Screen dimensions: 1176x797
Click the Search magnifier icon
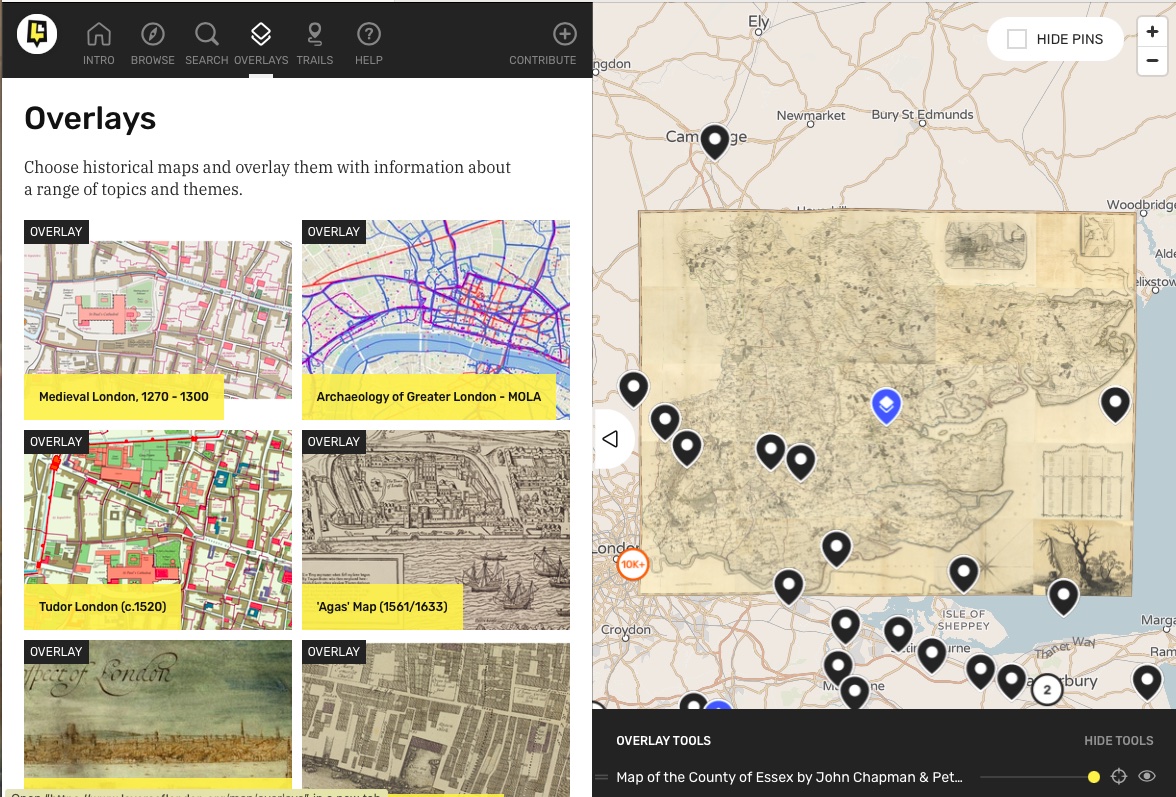206,33
